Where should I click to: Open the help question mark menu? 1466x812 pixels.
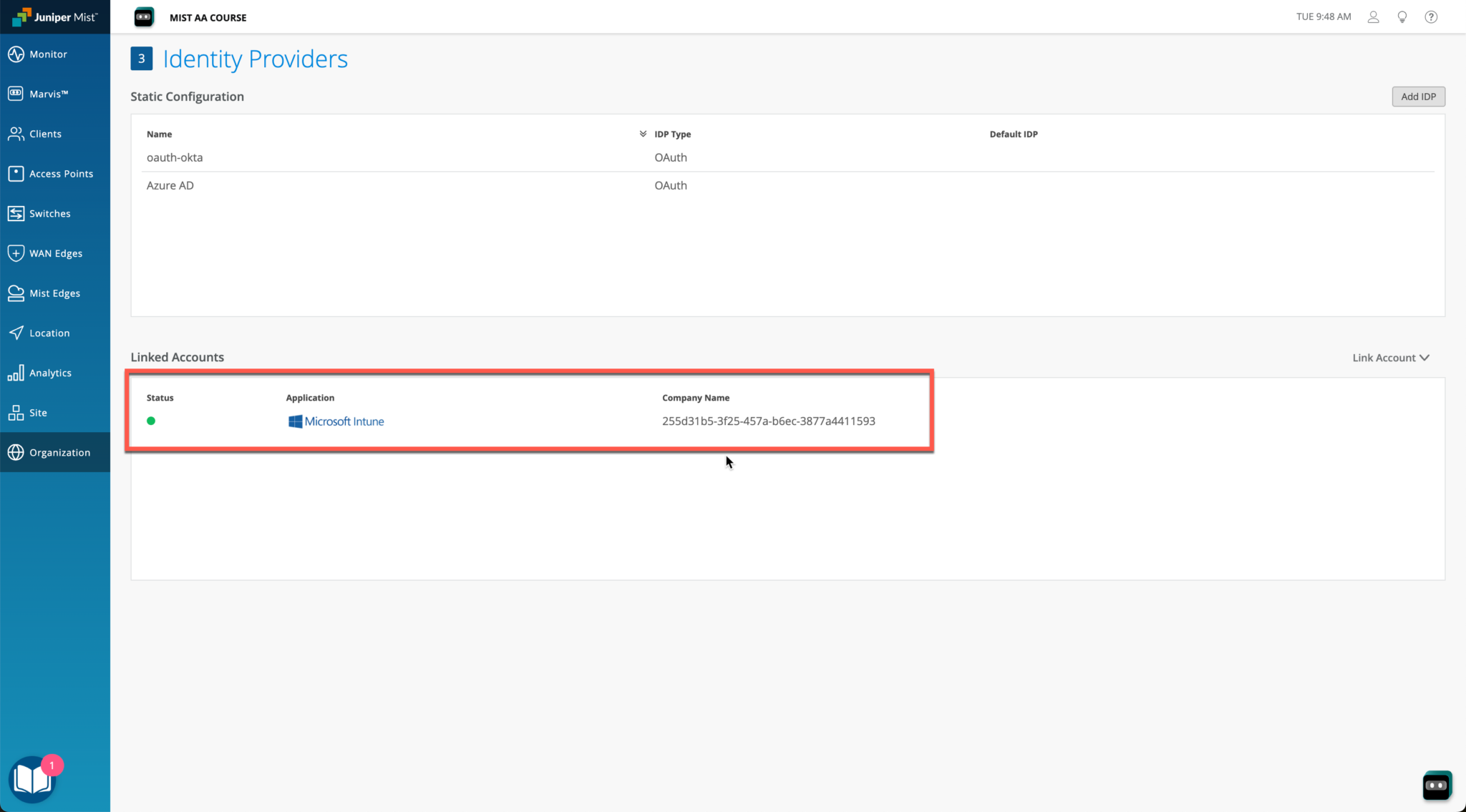point(1431,16)
